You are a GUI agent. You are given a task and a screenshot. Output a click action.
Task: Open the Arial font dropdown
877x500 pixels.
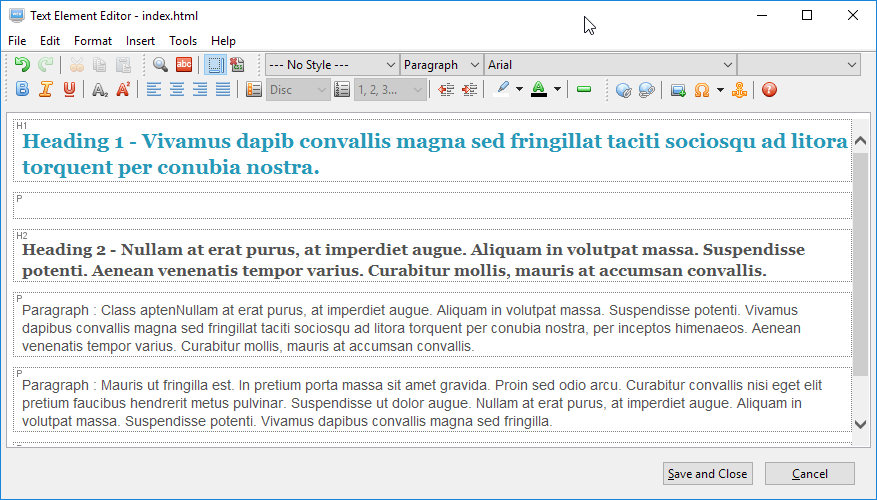point(610,65)
